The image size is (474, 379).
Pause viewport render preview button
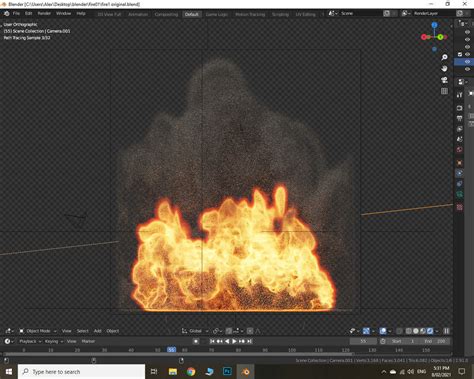pyautogui.click(x=446, y=331)
